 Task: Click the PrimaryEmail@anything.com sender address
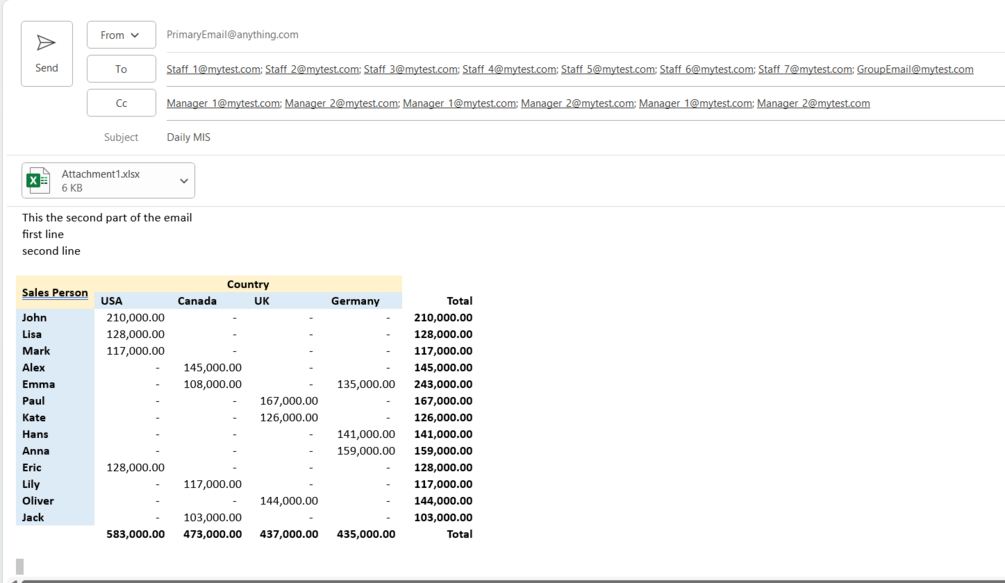[233, 35]
